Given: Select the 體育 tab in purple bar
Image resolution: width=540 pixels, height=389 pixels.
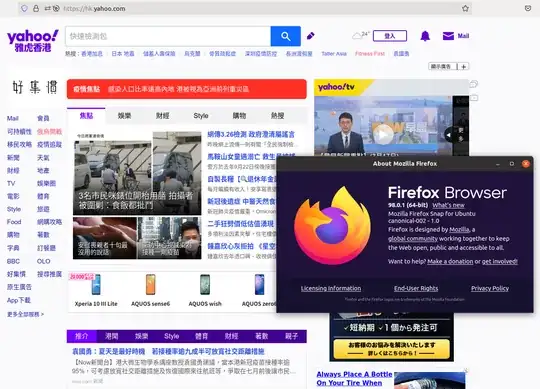Looking at the screenshot, I should [201, 336].
